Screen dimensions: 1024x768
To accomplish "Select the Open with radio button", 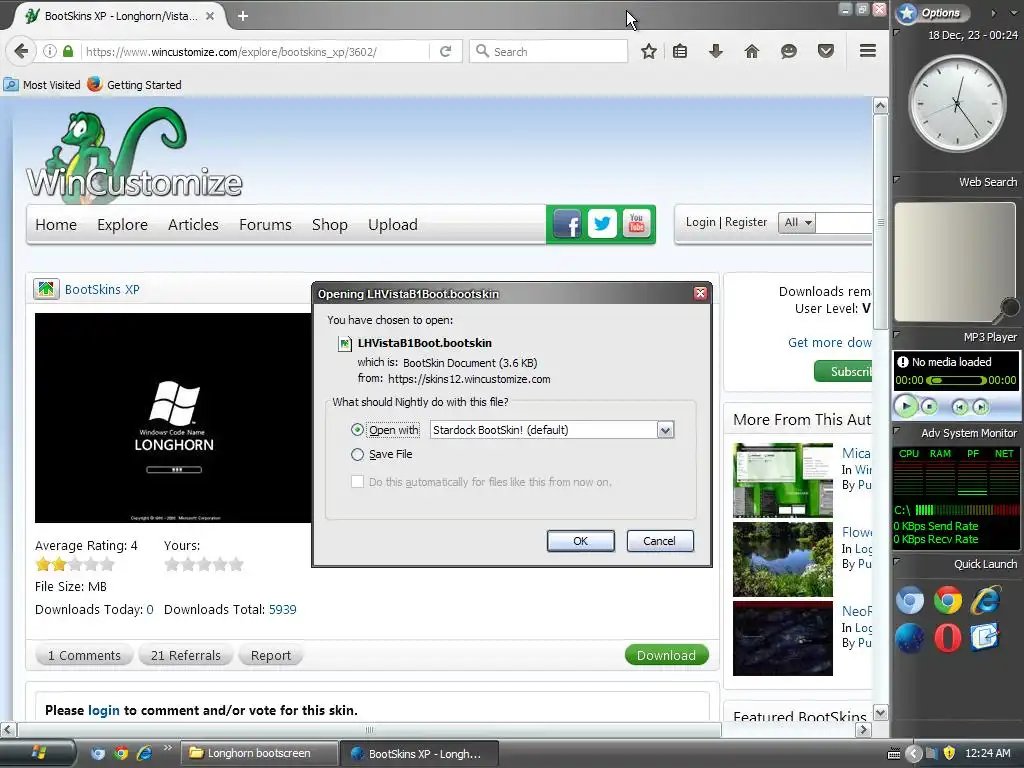I will pyautogui.click(x=357, y=430).
